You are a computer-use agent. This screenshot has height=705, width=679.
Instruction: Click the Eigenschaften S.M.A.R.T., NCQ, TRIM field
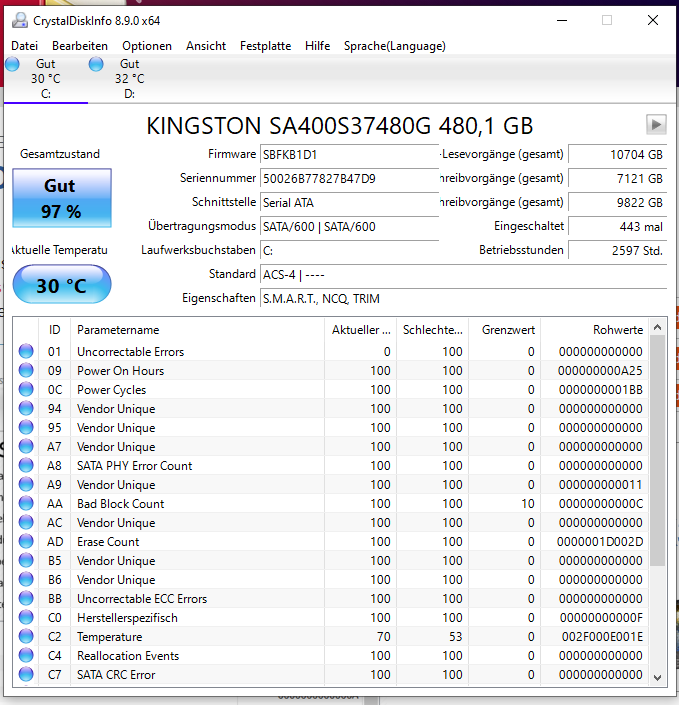[463, 298]
